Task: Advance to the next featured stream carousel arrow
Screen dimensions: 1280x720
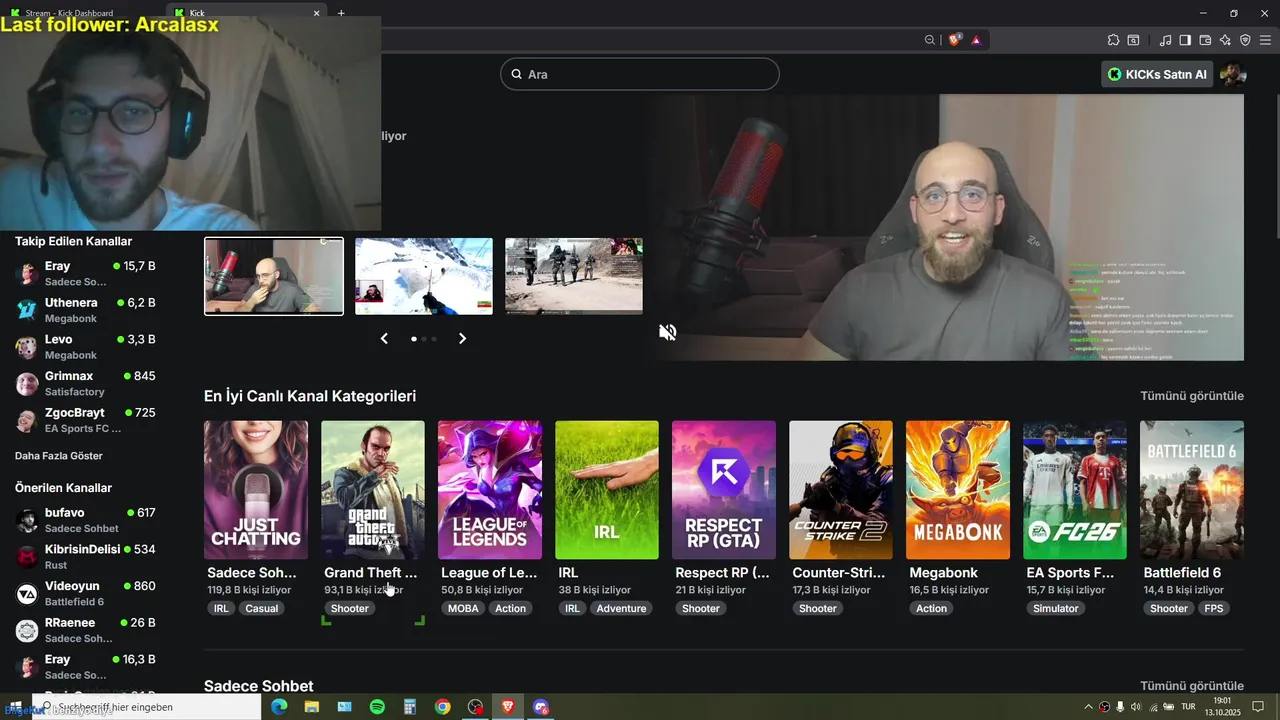Action: coord(462,339)
